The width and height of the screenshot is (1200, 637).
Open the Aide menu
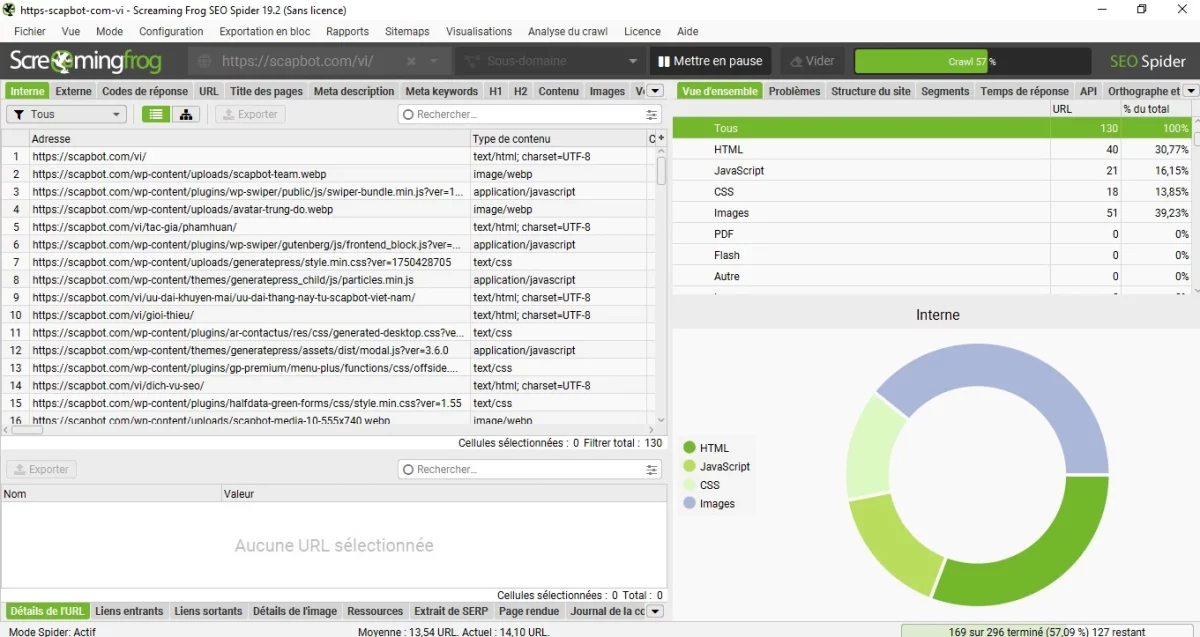[688, 31]
